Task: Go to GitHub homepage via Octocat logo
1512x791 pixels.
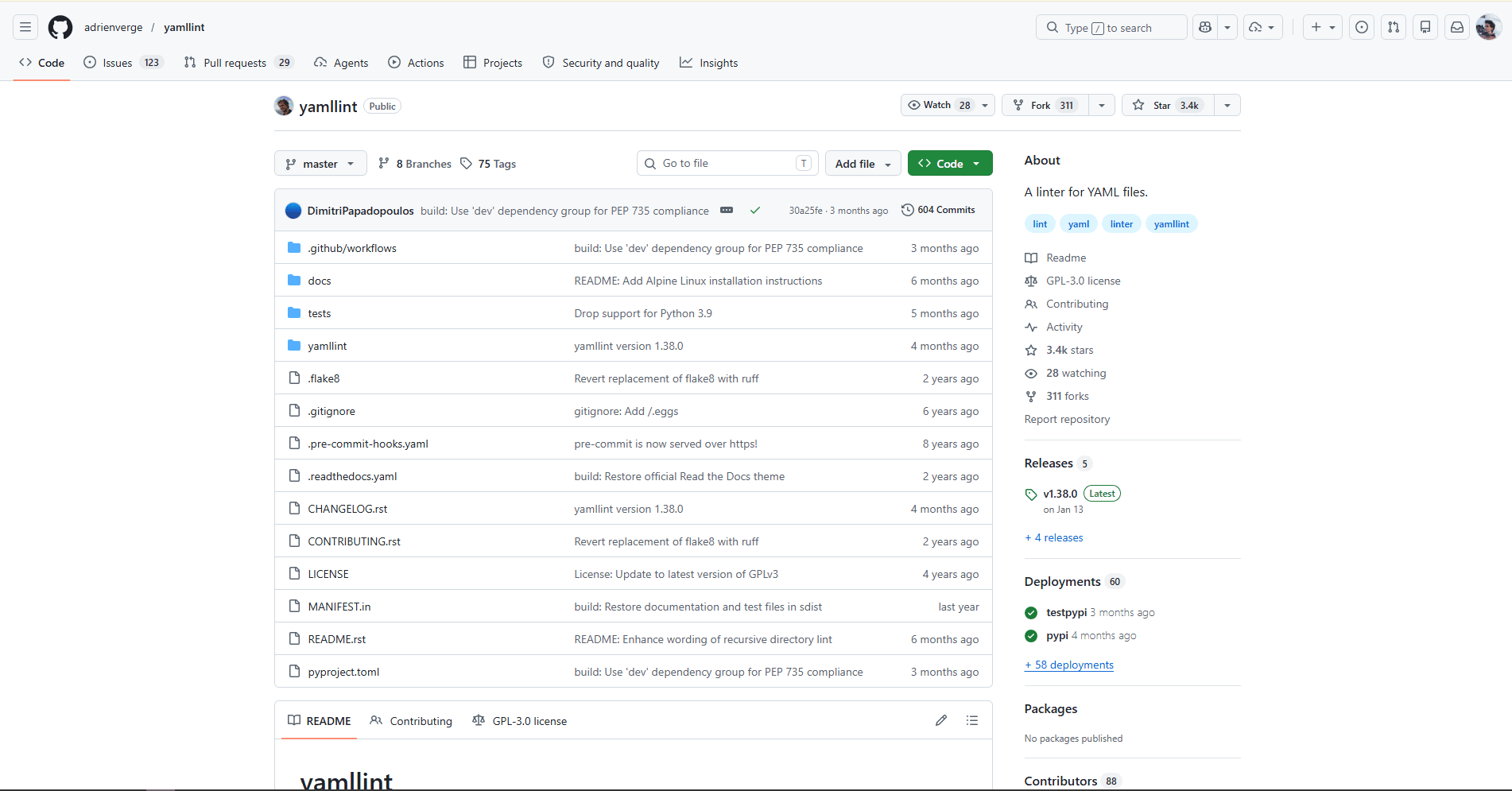Action: pyautogui.click(x=60, y=27)
